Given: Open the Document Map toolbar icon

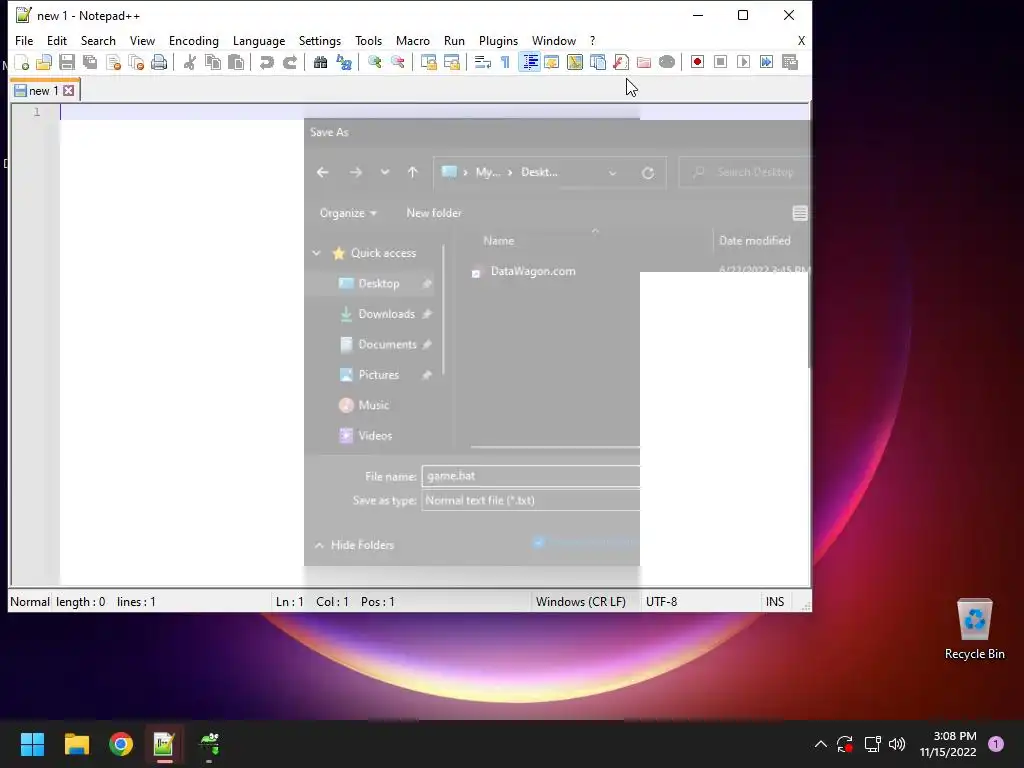Looking at the screenshot, I should click(575, 62).
